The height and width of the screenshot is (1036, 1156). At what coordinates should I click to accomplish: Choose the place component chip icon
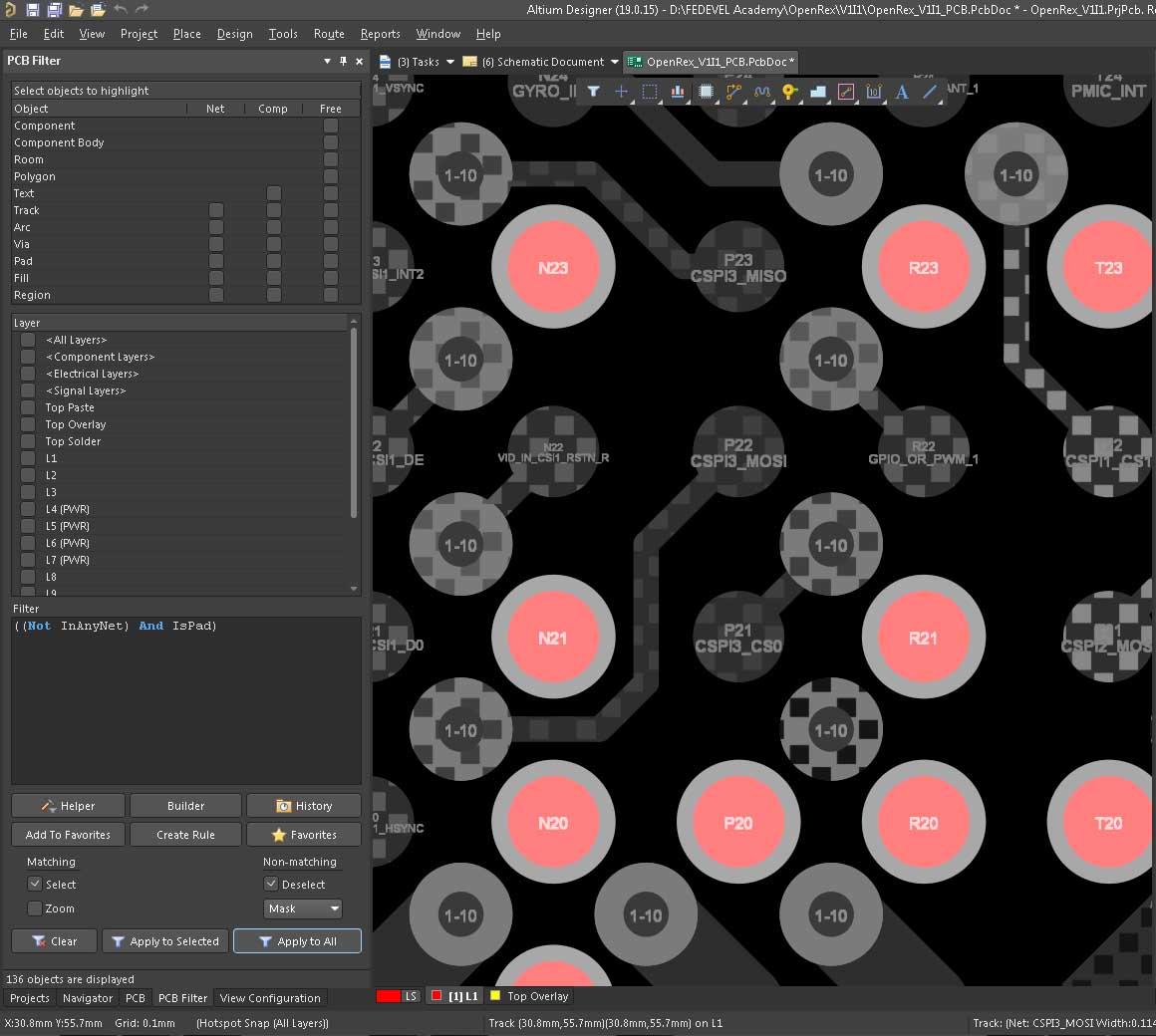tap(706, 92)
